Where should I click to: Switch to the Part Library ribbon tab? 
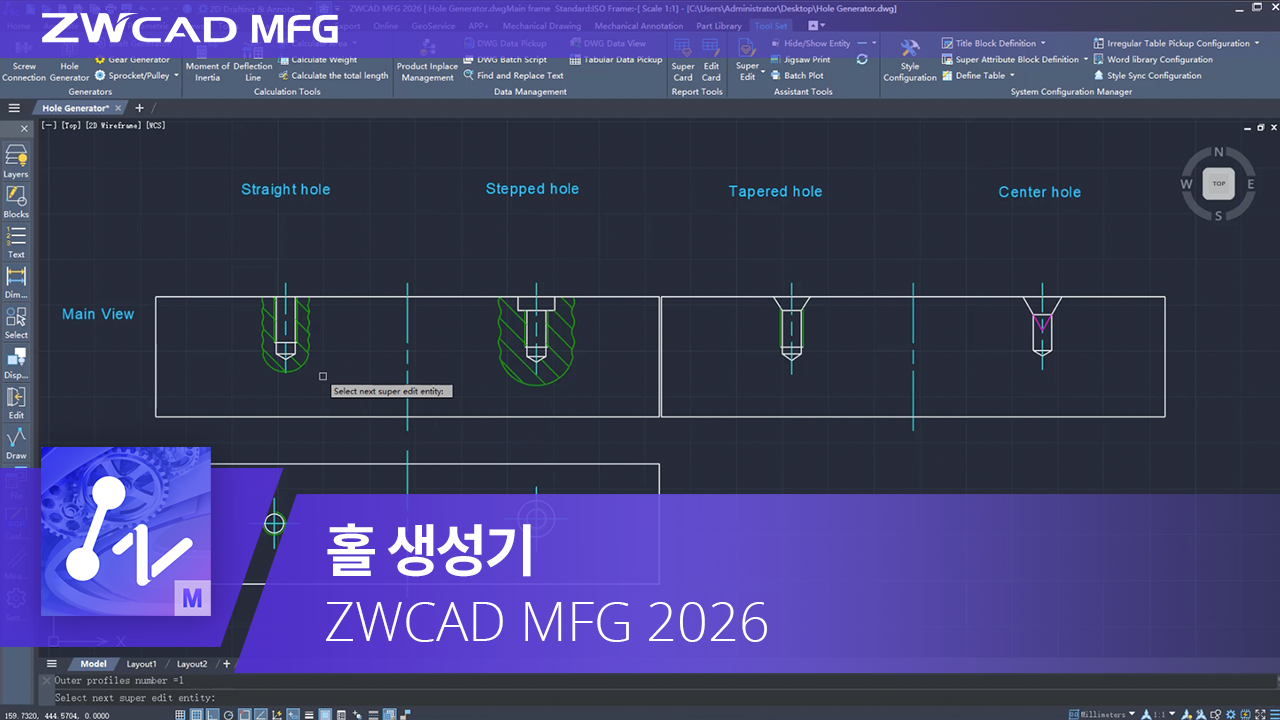click(x=719, y=26)
